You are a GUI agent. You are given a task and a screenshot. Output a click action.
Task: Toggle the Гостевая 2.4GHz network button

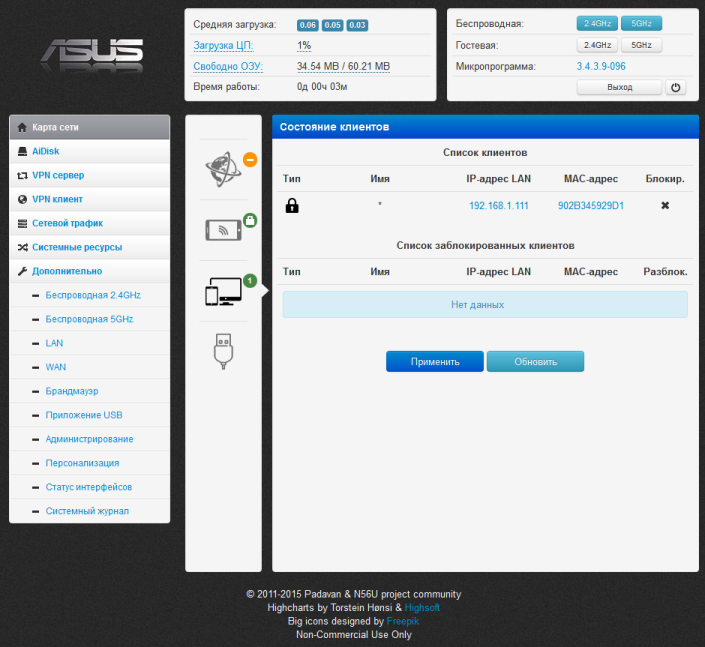pyautogui.click(x=597, y=45)
